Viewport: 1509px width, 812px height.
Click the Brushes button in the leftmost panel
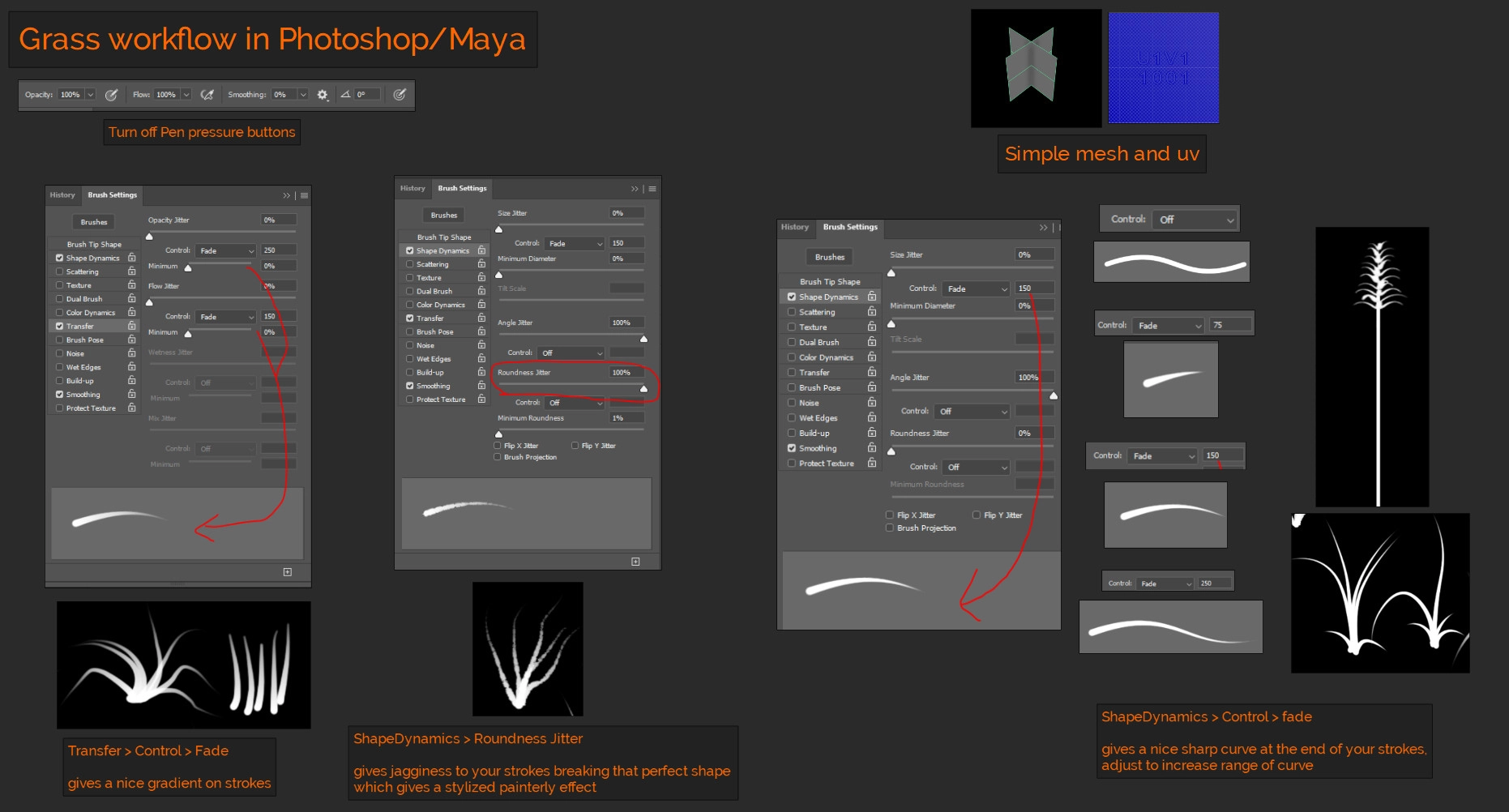click(x=94, y=222)
